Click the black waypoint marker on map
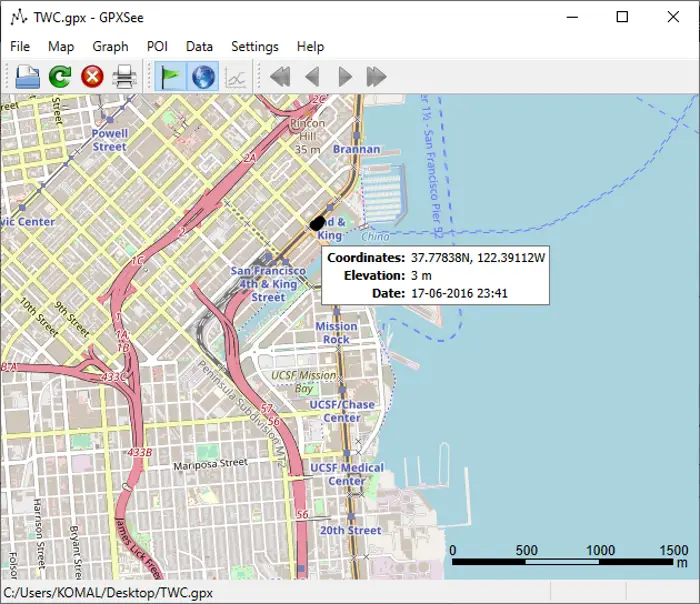 point(318,223)
